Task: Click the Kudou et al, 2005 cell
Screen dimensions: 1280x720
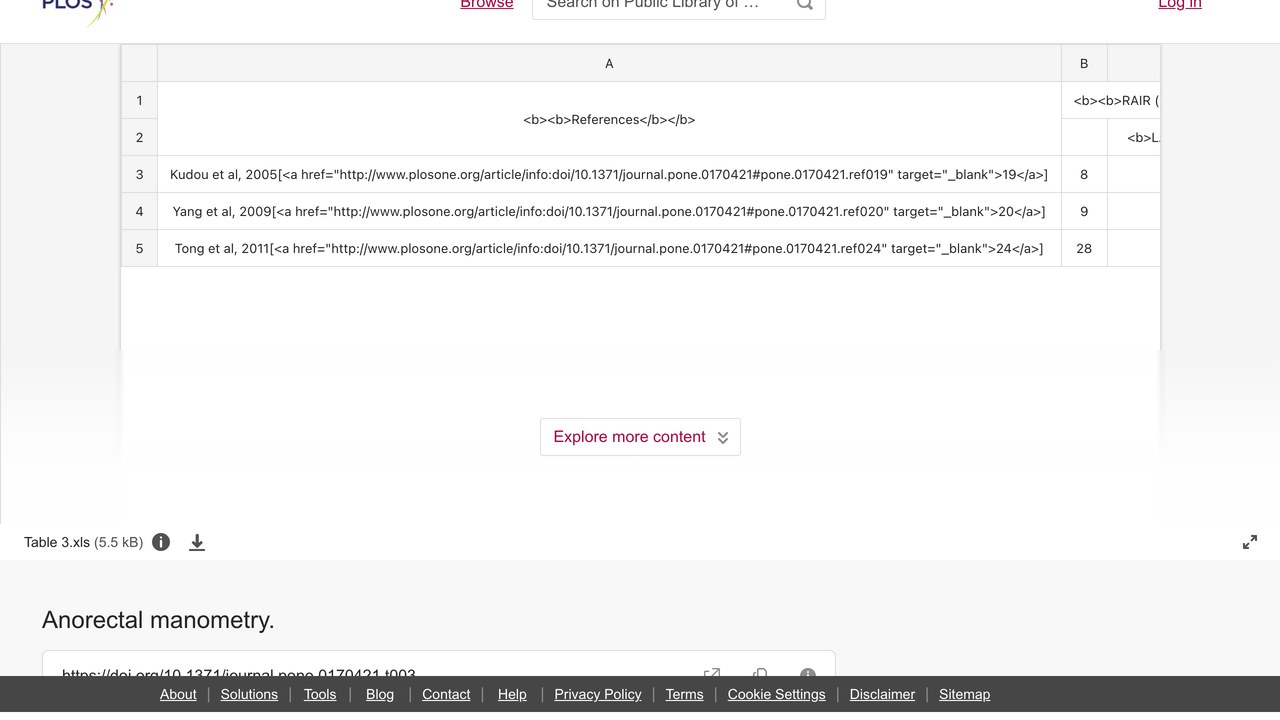Action: [x=609, y=174]
